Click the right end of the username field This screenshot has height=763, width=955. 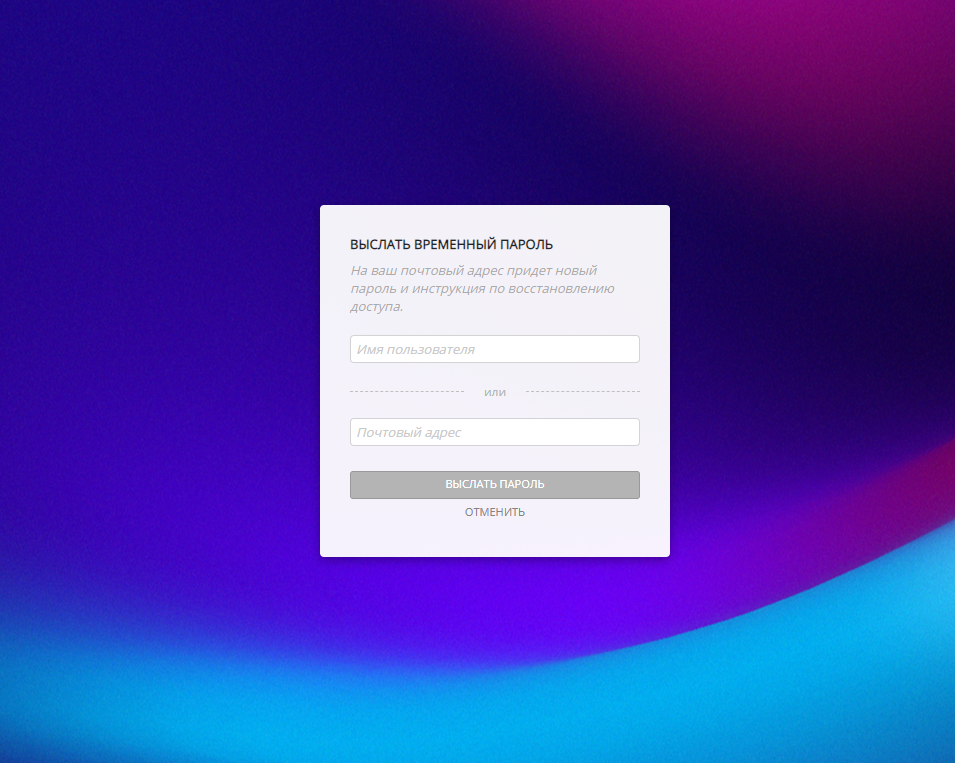coord(625,349)
